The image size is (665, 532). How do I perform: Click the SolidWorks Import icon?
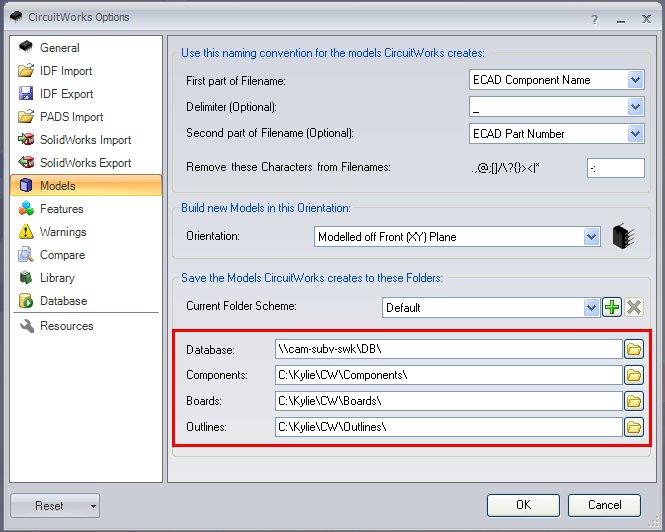[26, 139]
